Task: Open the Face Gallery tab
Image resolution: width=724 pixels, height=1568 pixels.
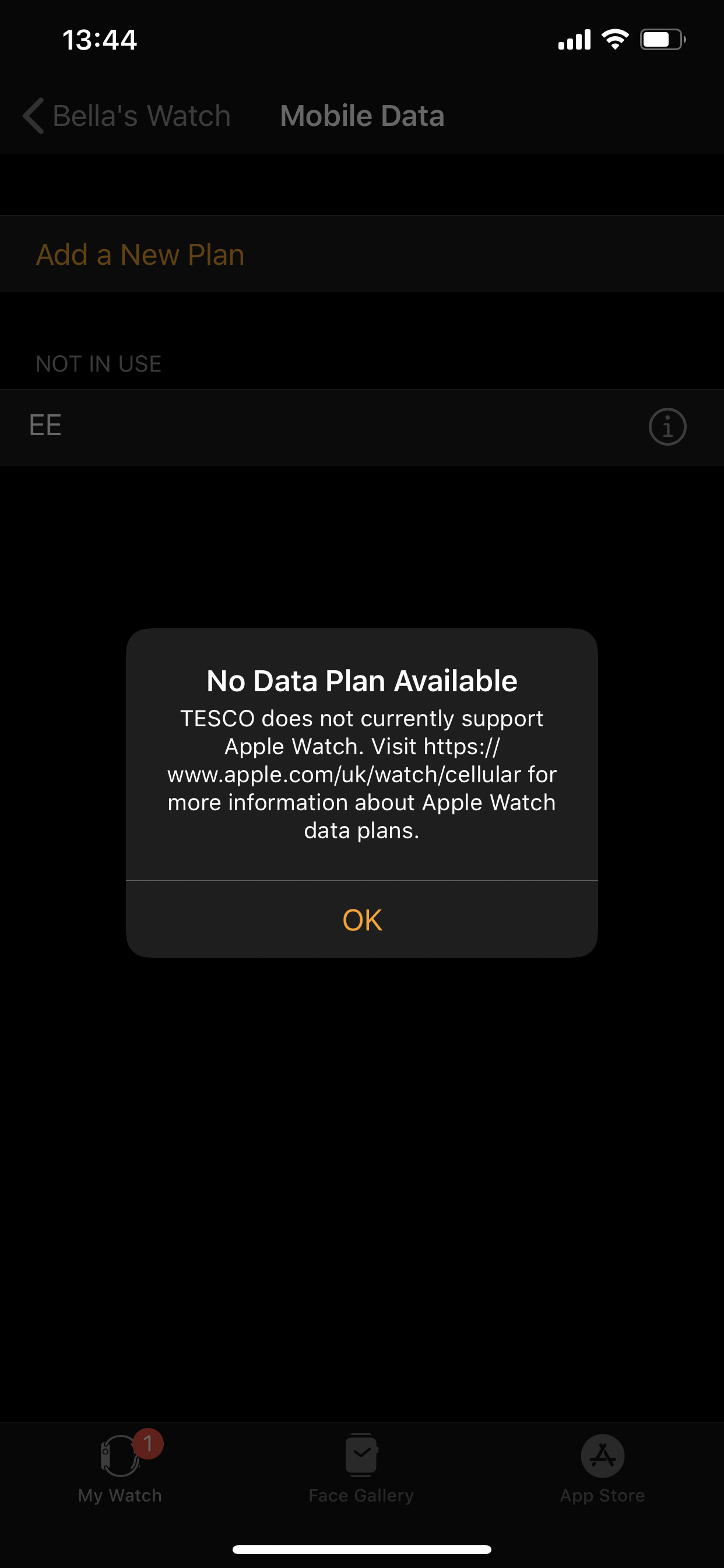Action: point(361,1468)
